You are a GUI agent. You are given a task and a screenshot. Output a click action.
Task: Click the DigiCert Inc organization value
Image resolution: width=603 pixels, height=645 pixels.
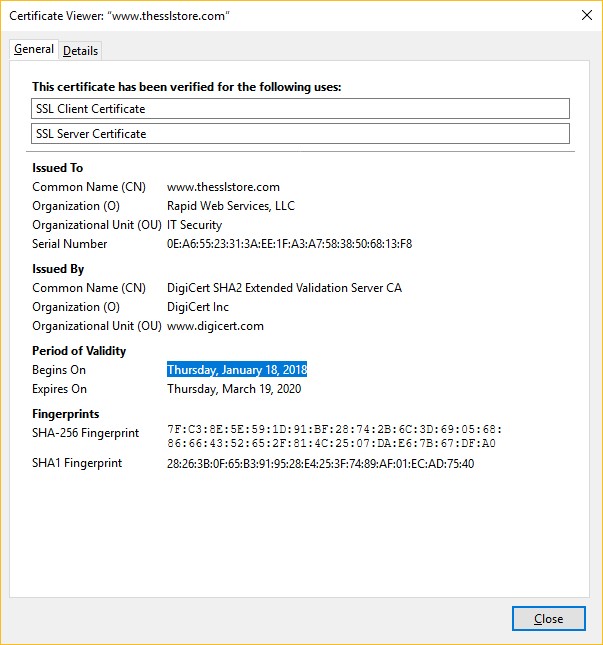(x=197, y=307)
